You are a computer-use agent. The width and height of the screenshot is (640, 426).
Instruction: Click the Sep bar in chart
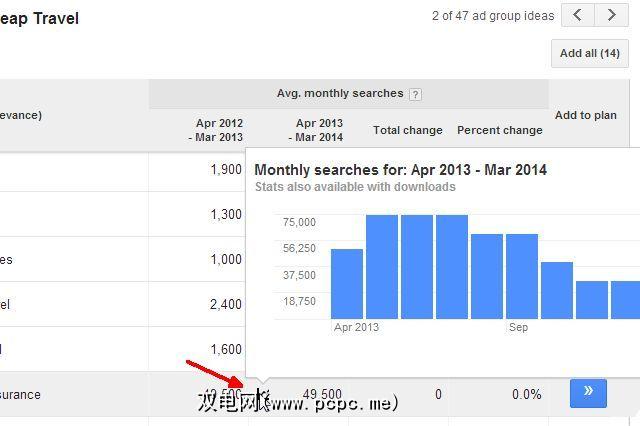click(x=522, y=276)
